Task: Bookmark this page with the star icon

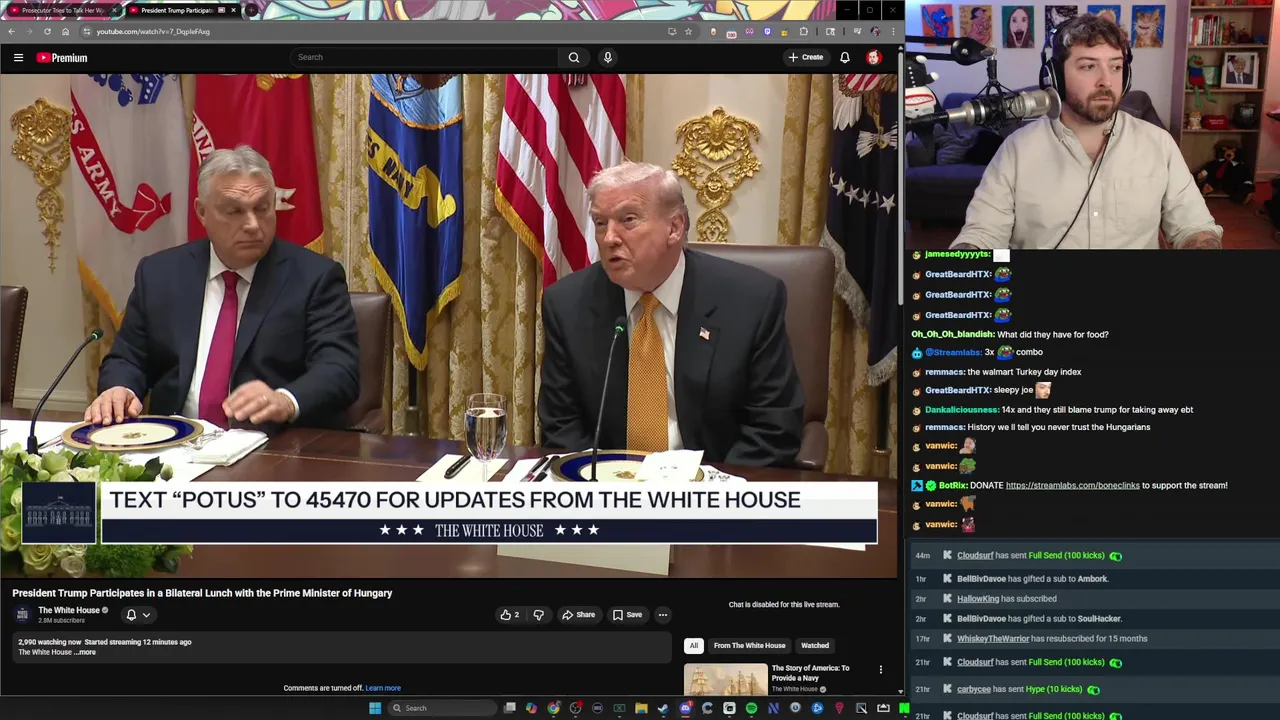Action: click(x=688, y=31)
